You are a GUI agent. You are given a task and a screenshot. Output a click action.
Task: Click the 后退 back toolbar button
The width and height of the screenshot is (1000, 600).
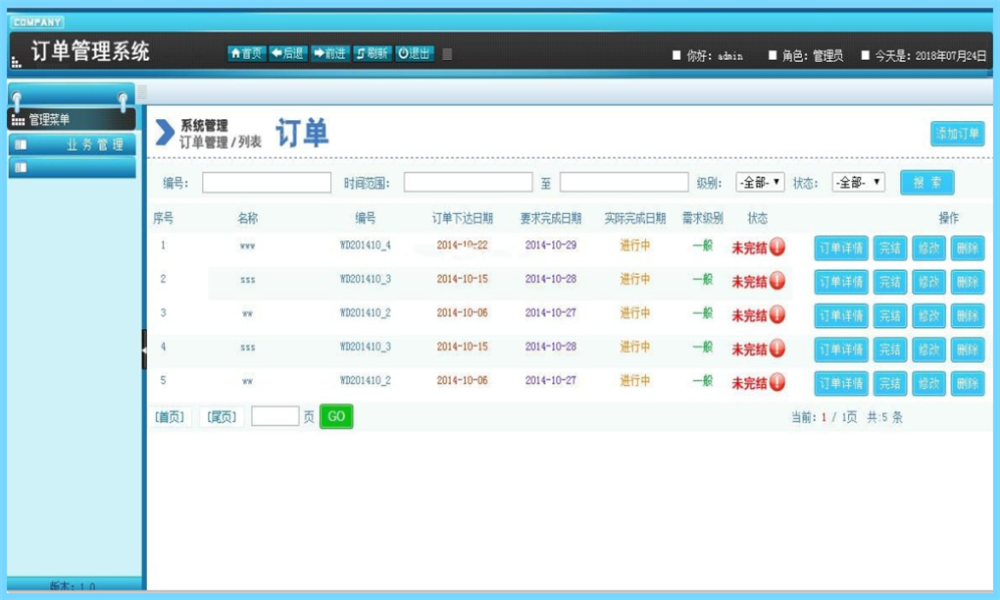pyautogui.click(x=288, y=54)
